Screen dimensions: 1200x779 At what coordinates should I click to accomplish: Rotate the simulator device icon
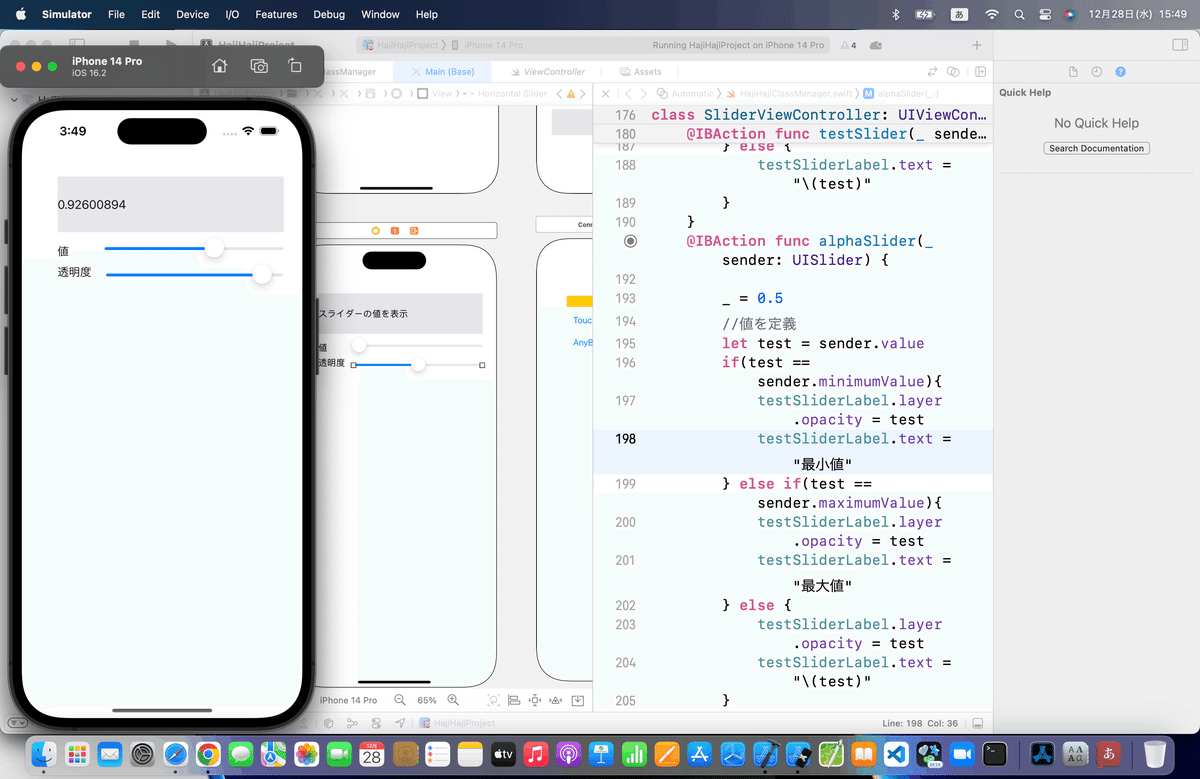tap(295, 66)
